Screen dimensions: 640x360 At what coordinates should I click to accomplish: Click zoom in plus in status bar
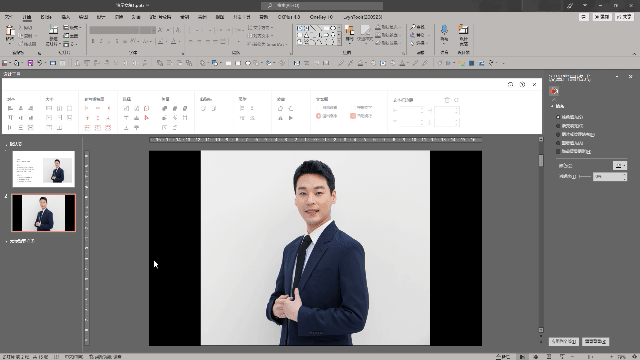tap(611, 357)
